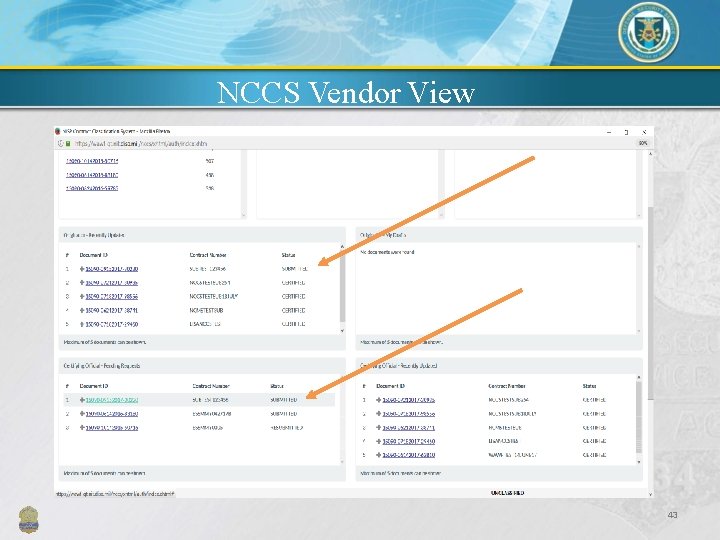Screen dimensions: 720x540
Task: Expand row 3 plus icon in Pending Requests
Action: pyautogui.click(x=82, y=428)
